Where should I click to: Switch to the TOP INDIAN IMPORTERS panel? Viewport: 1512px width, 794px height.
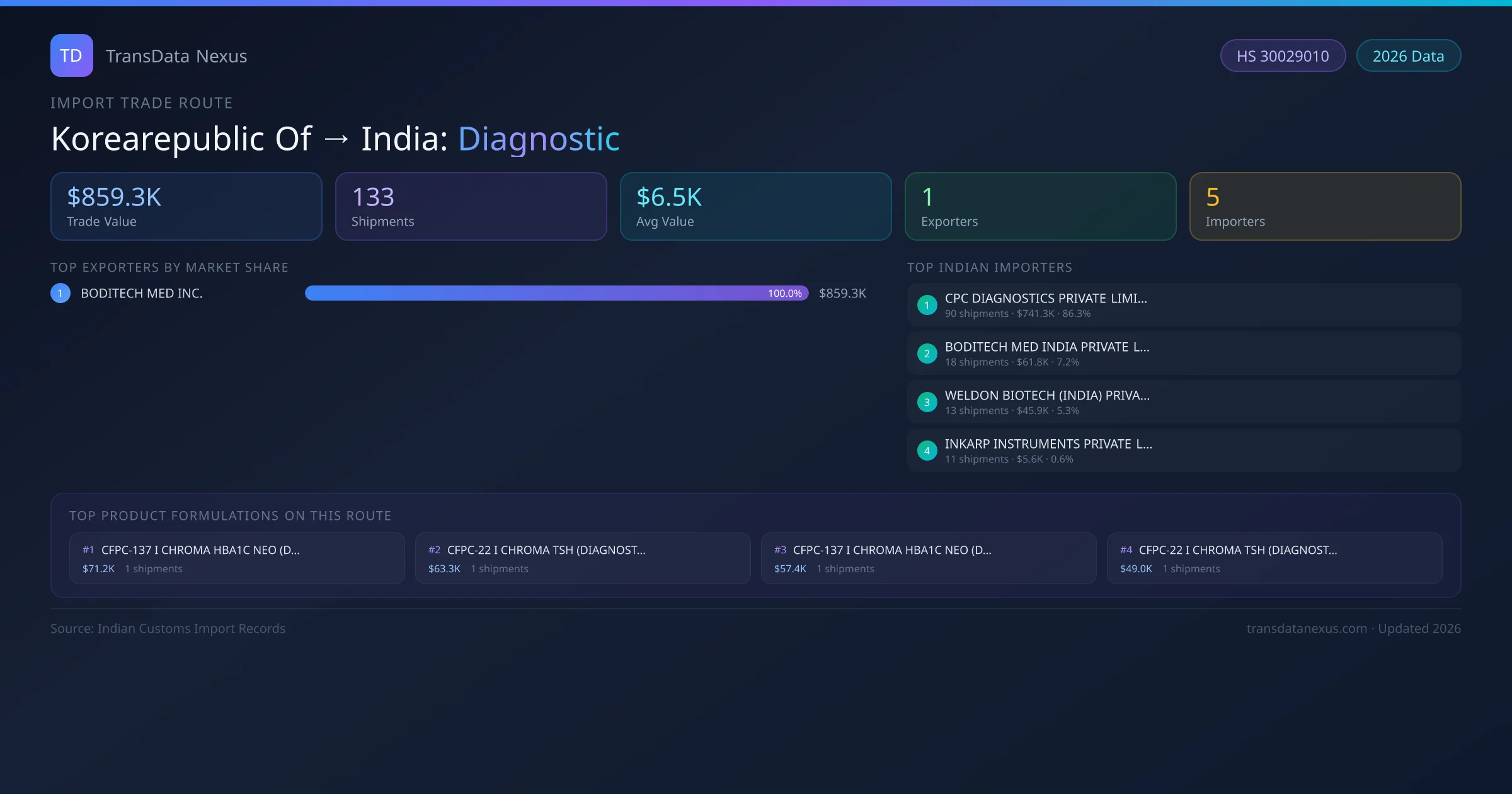(x=990, y=267)
